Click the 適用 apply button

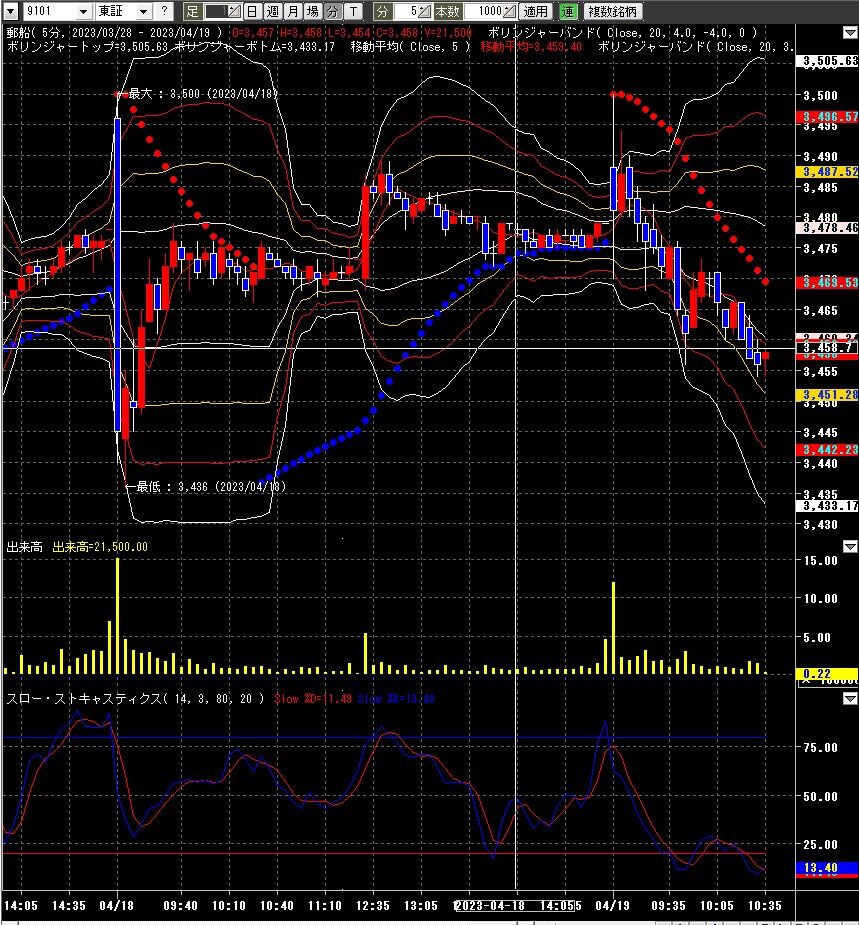point(536,11)
